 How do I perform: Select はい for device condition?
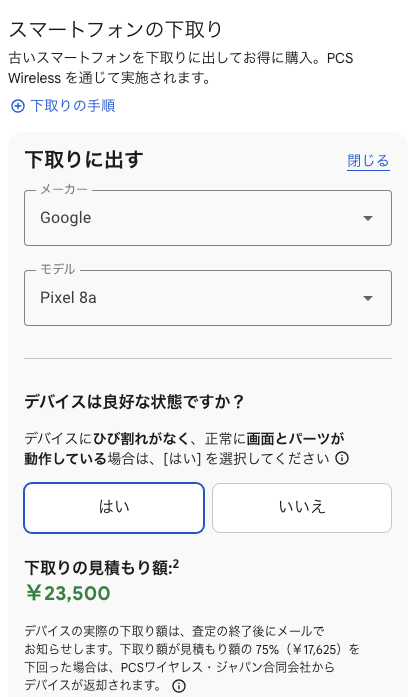pyautogui.click(x=114, y=508)
